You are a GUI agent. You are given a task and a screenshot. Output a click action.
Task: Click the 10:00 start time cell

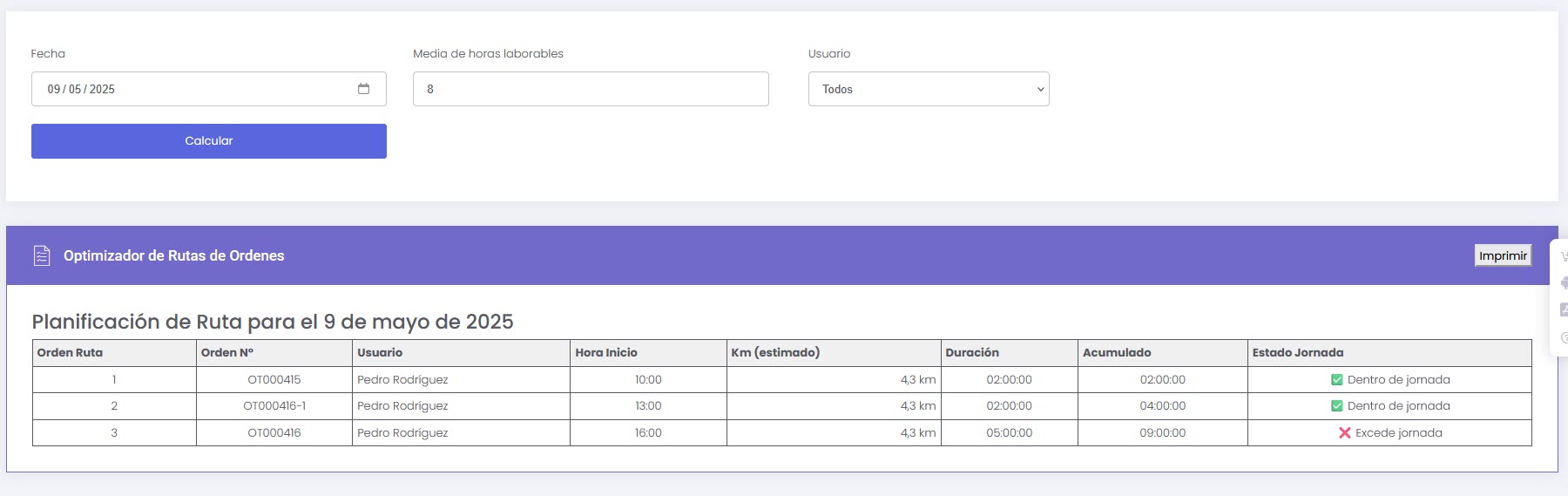click(x=649, y=380)
